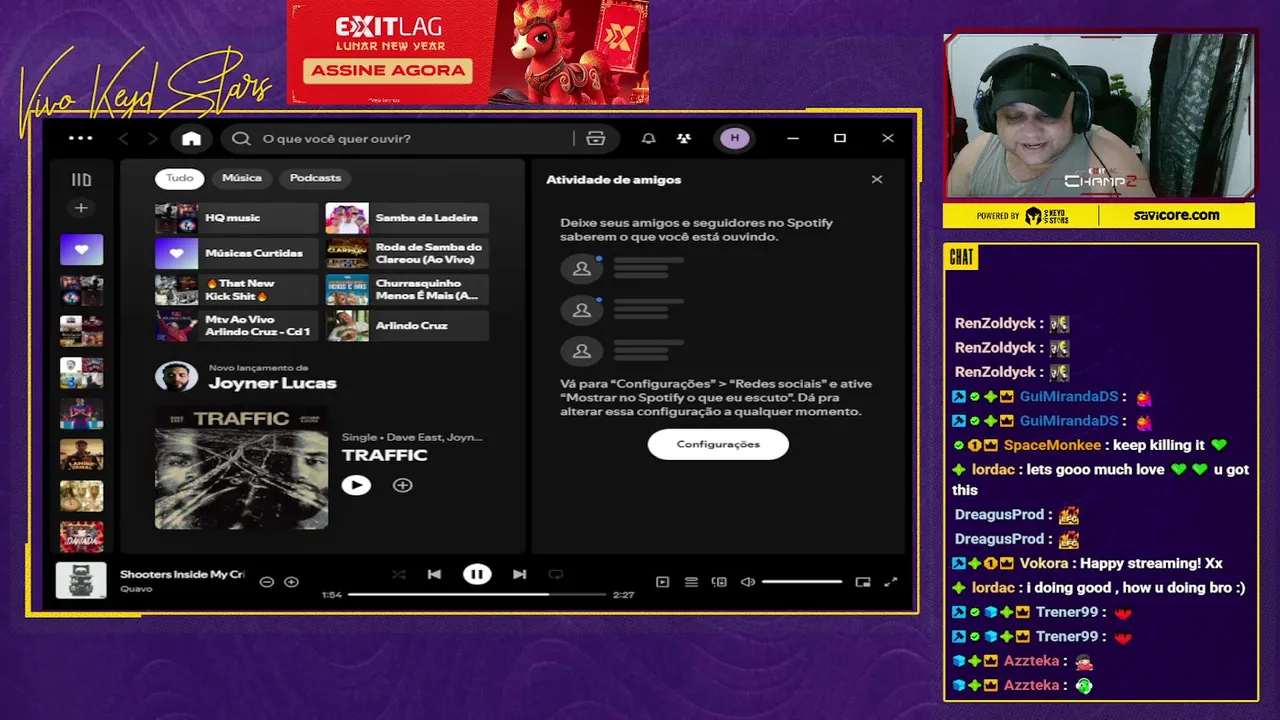Click Joyner Lucas avatar picture

(176, 377)
